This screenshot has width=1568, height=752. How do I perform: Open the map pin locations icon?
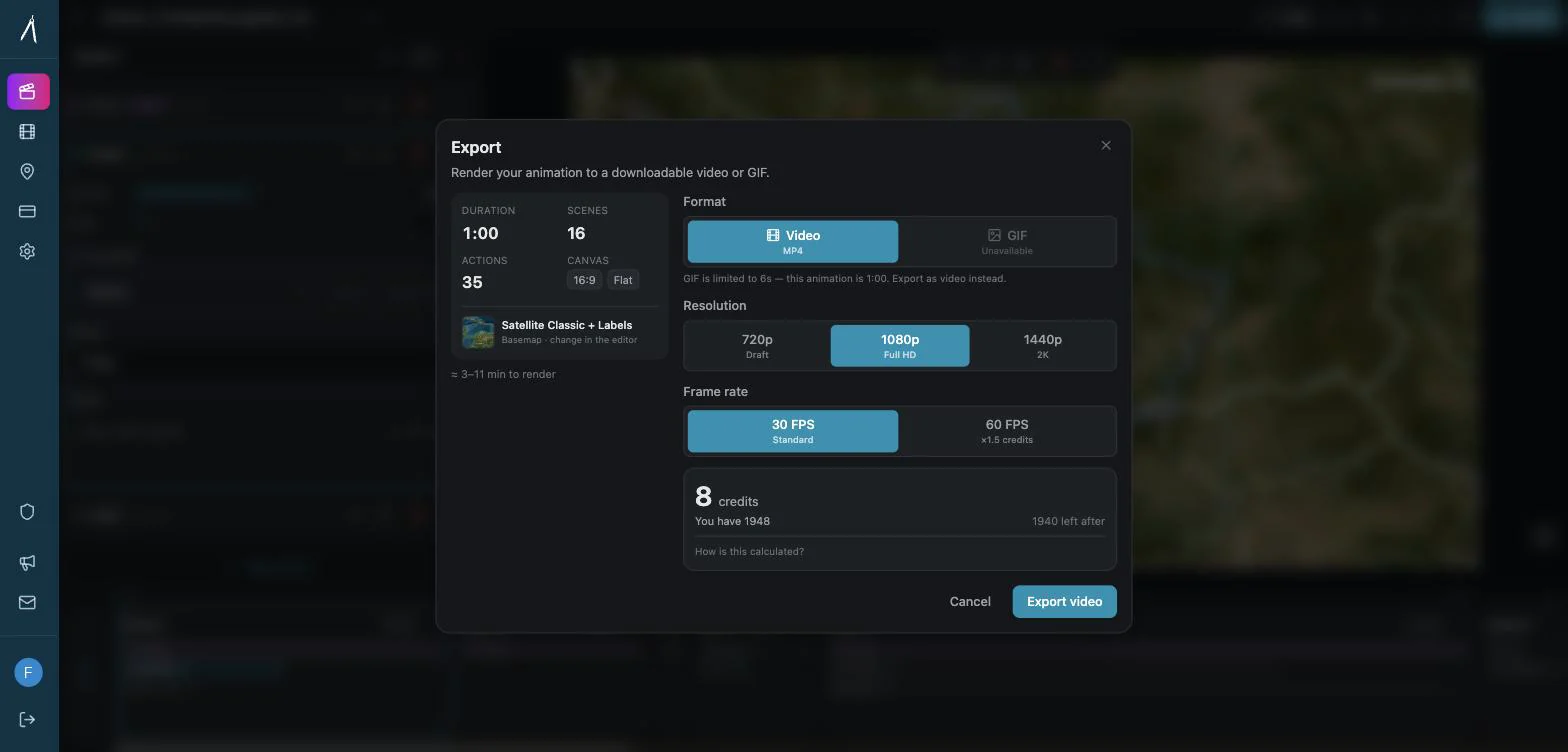tap(27, 172)
